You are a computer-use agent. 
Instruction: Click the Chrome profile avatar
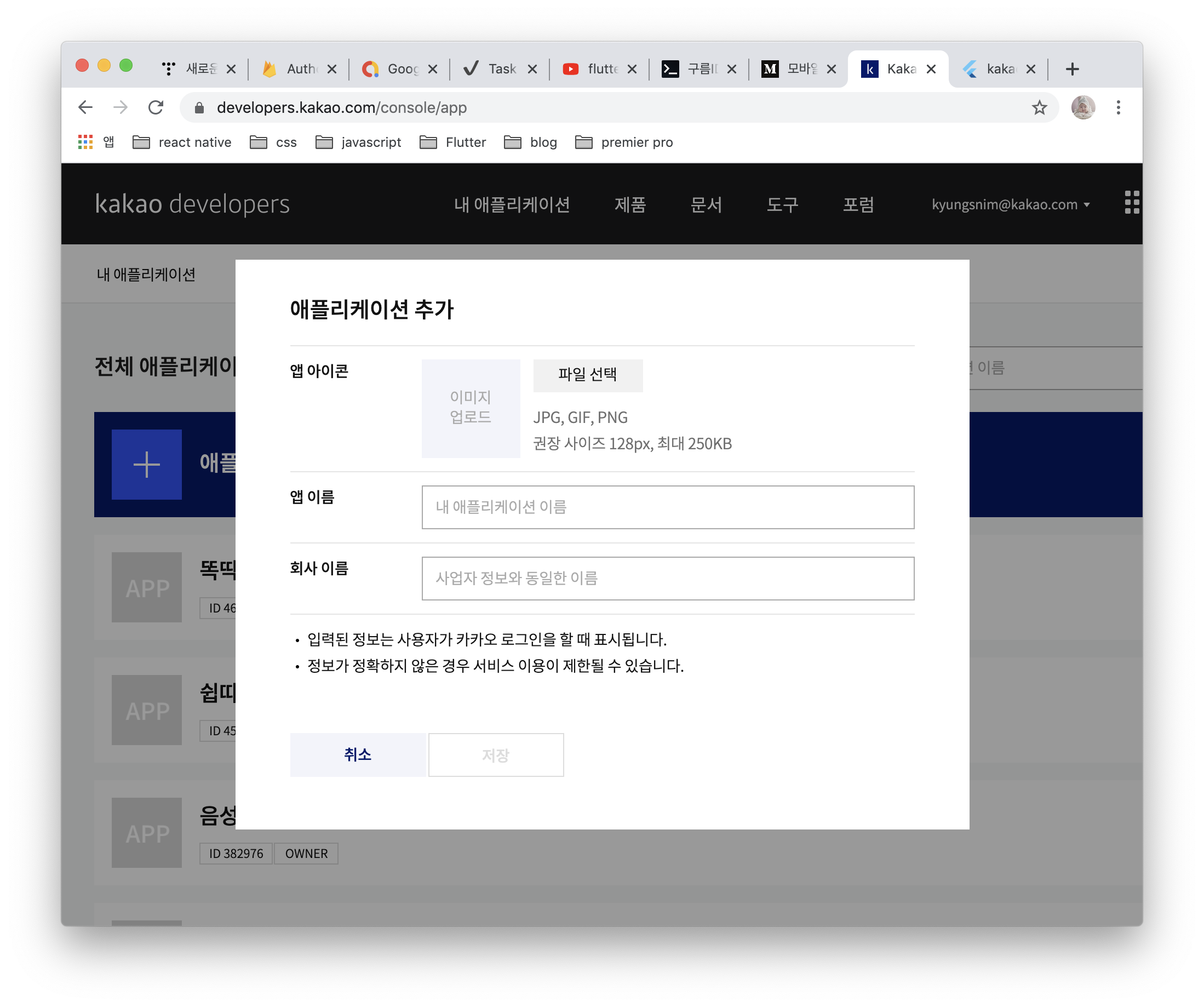[x=1082, y=107]
